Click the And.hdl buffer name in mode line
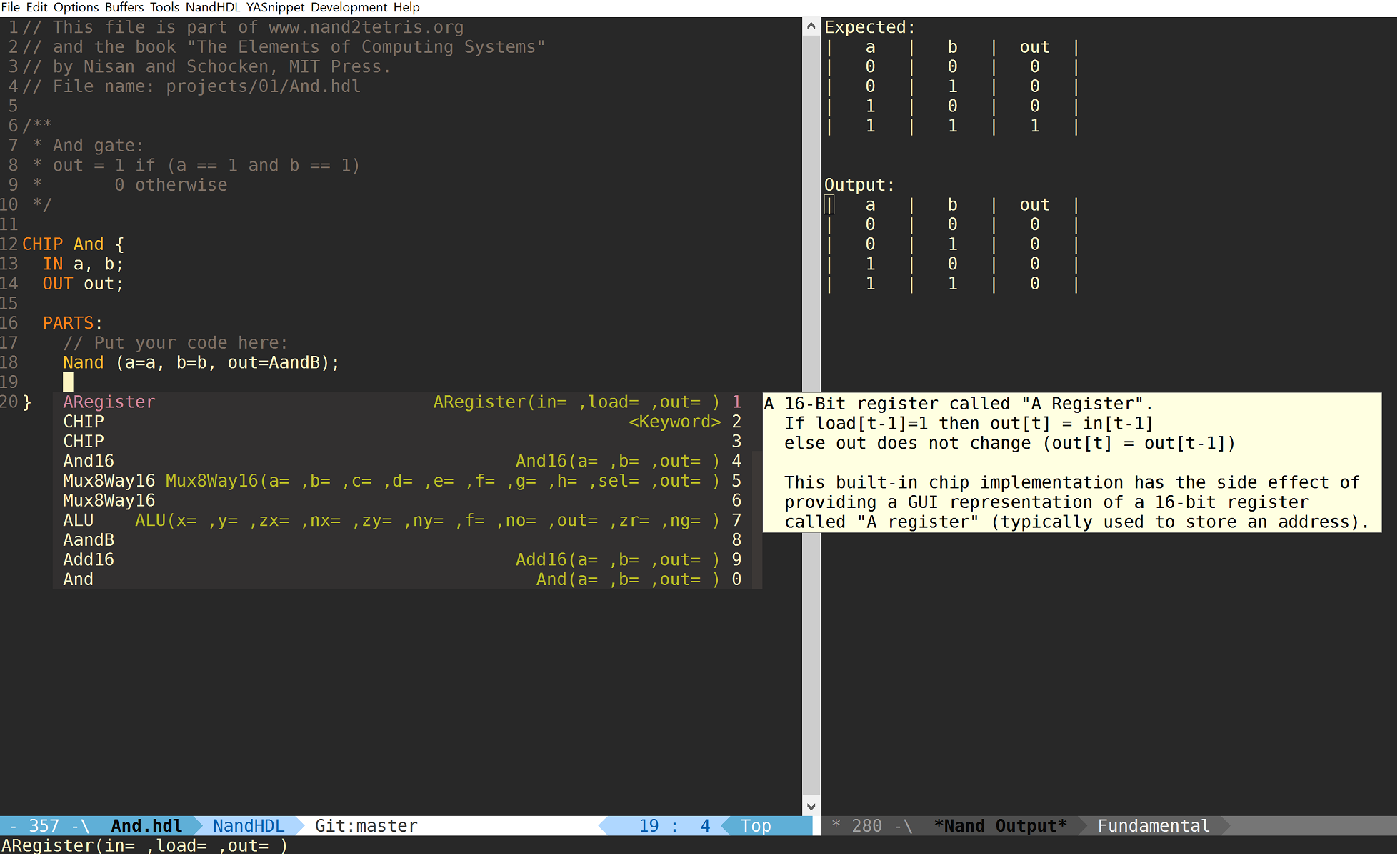1400x856 pixels. pyautogui.click(x=146, y=827)
